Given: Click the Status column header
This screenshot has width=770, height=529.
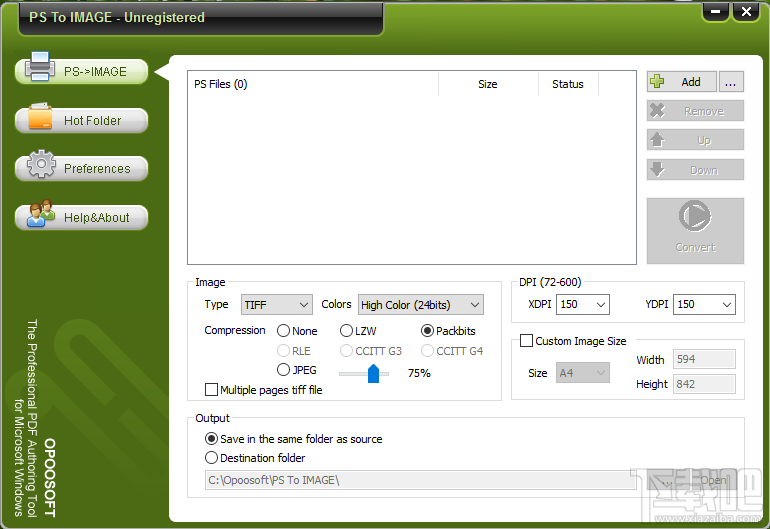Looking at the screenshot, I should pos(568,84).
